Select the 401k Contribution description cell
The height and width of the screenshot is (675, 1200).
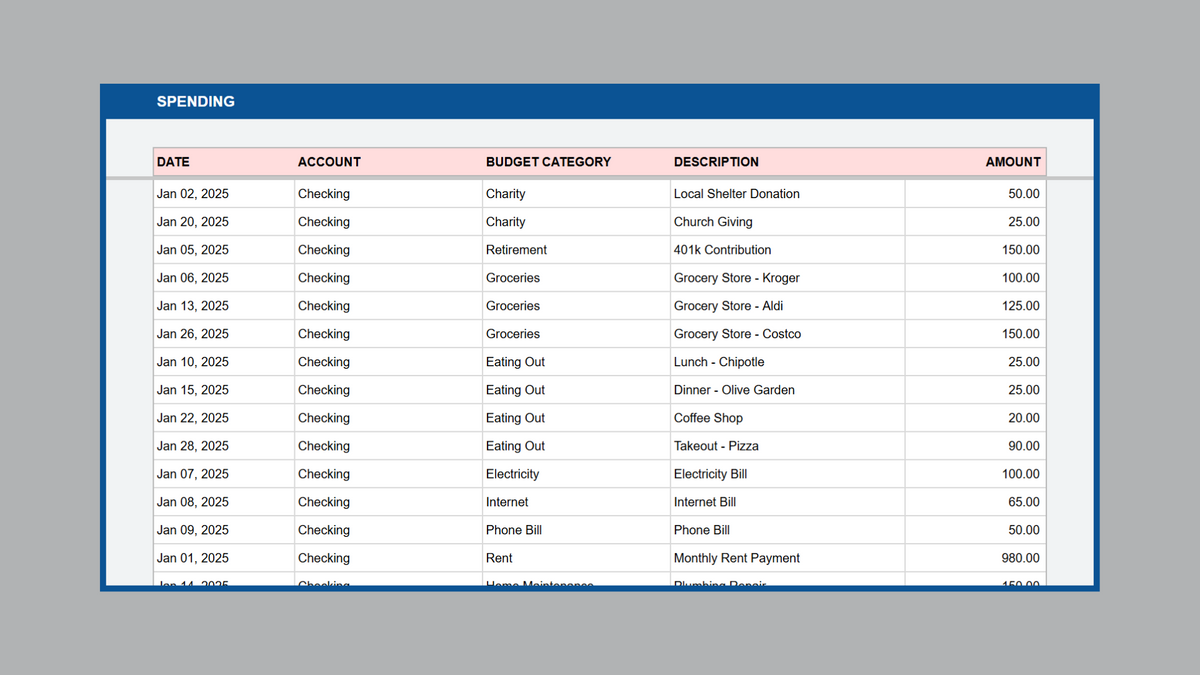pos(788,250)
